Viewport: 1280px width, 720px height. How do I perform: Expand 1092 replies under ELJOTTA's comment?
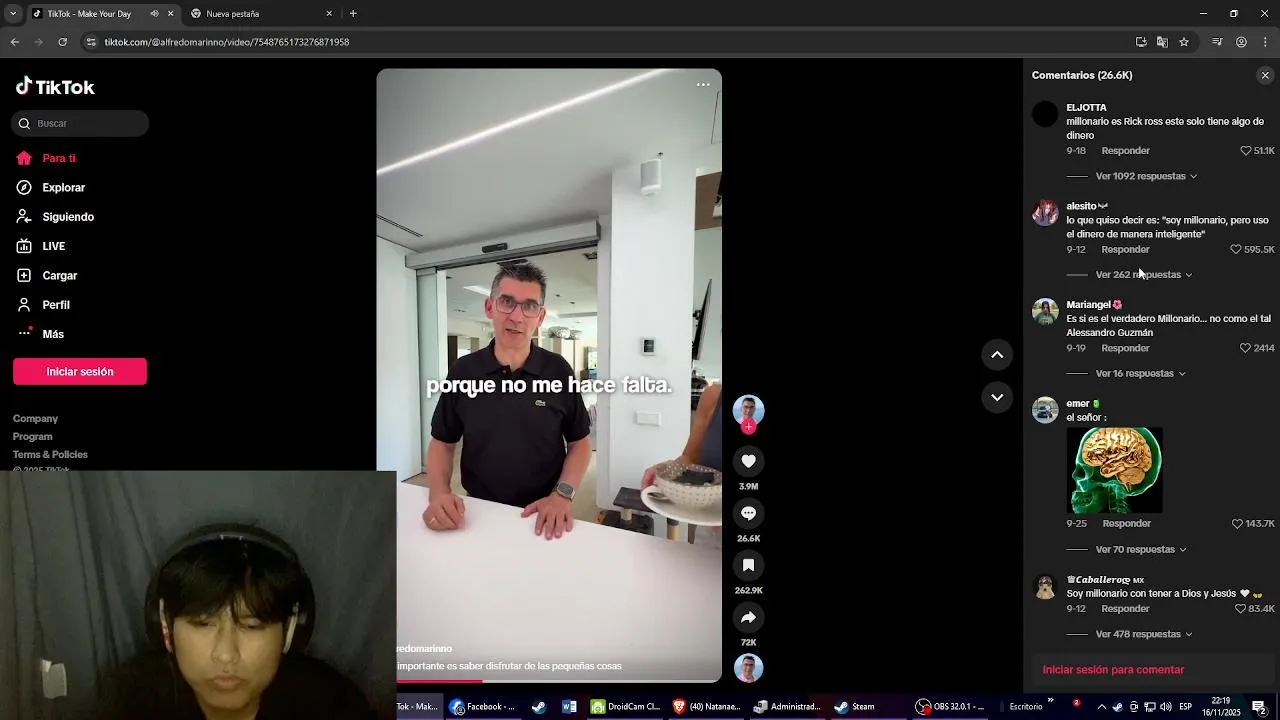tap(1146, 176)
